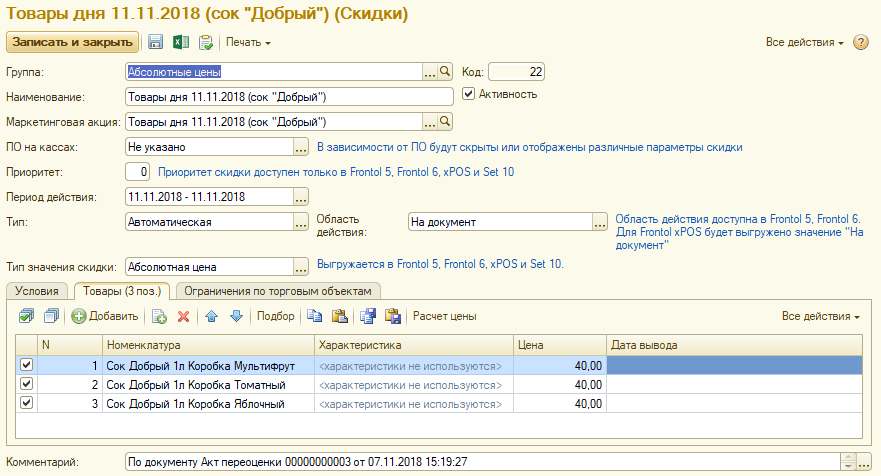Click the paste rows from clipboard icon

[339, 316]
